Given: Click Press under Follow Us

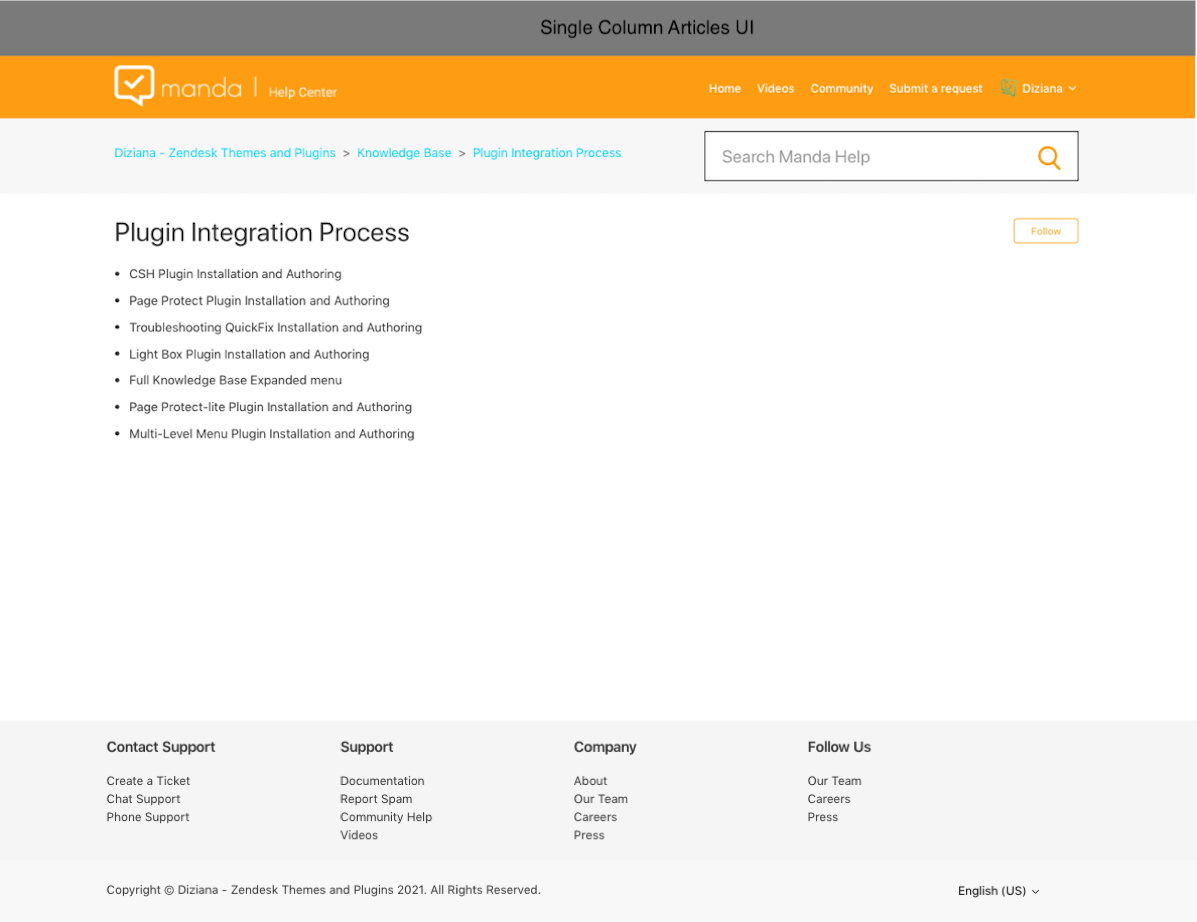Looking at the screenshot, I should 822,817.
